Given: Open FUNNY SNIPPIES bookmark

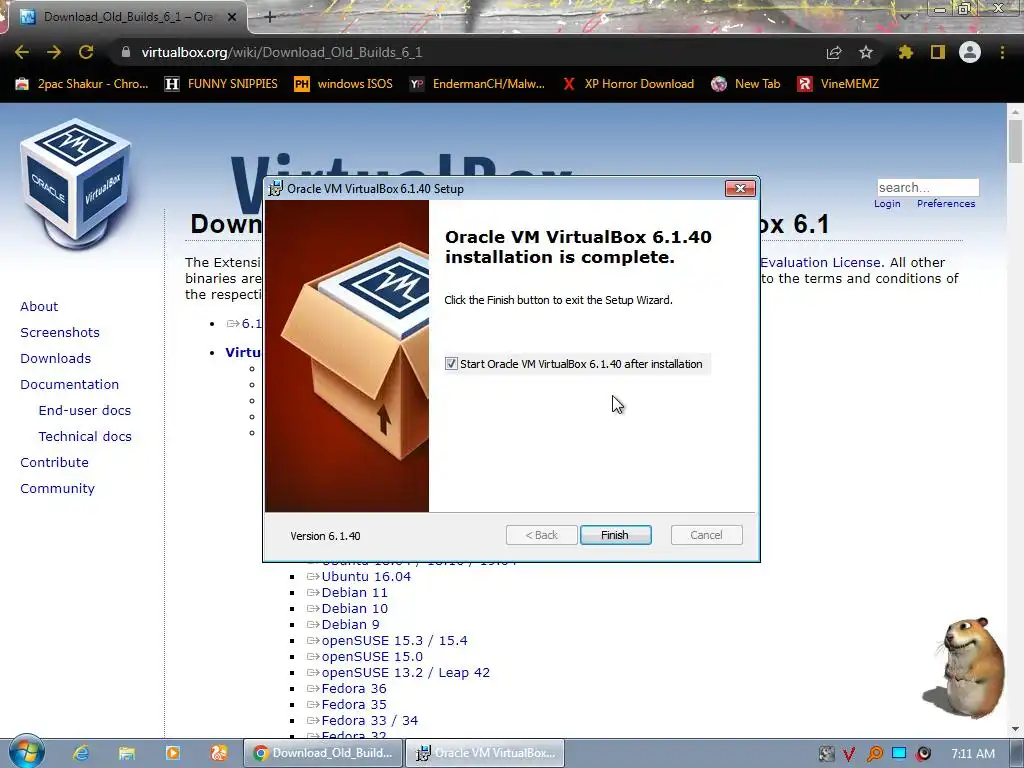Looking at the screenshot, I should pyautogui.click(x=221, y=84).
